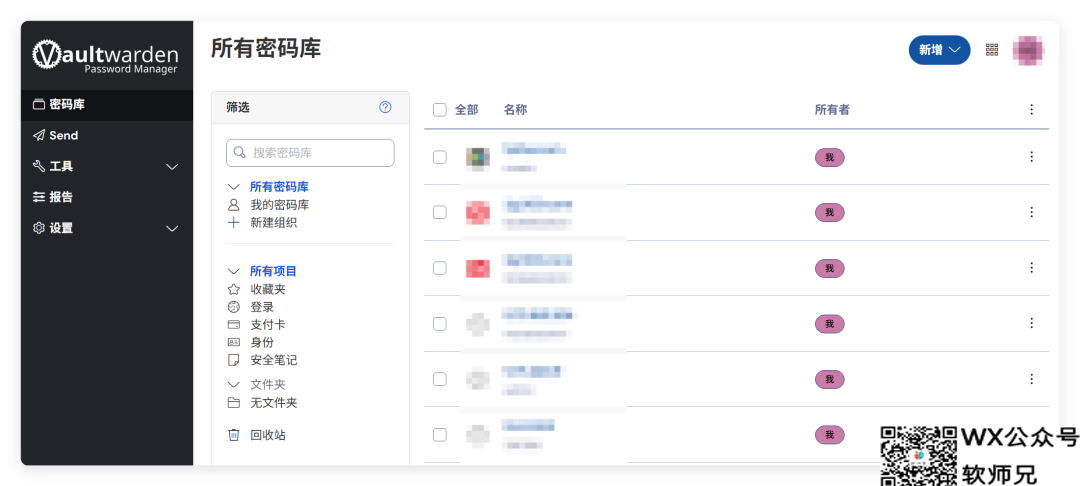Open the 工具 tools sidebar item
The height and width of the screenshot is (486, 1080).
coord(107,167)
